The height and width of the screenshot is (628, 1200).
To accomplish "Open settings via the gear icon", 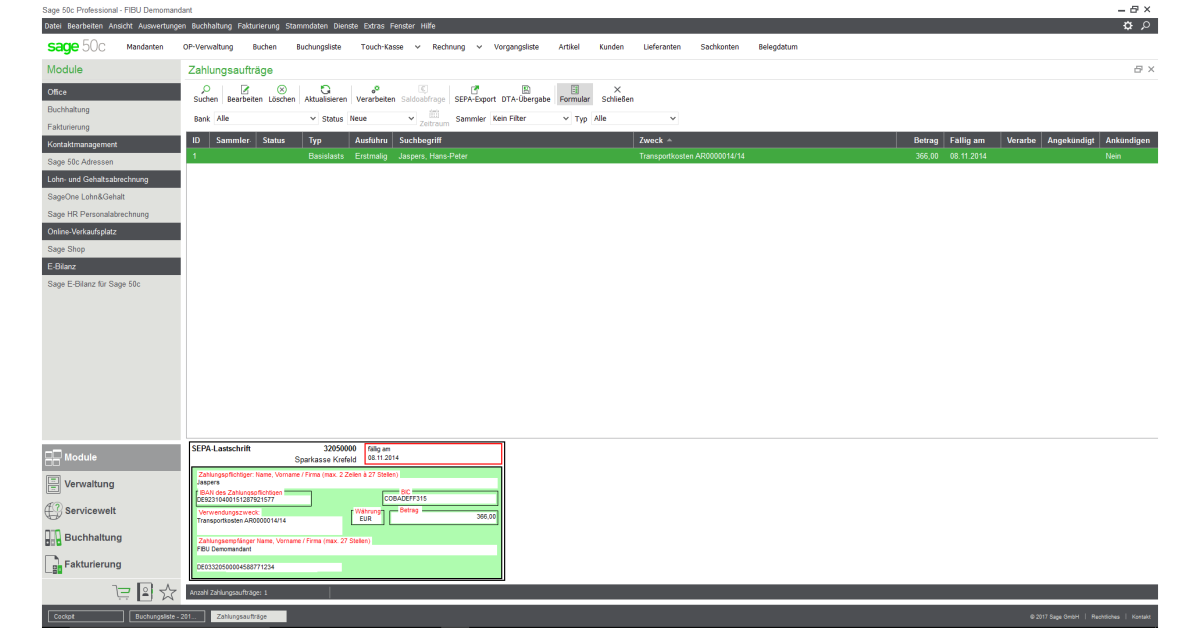I will click(x=1129, y=25).
